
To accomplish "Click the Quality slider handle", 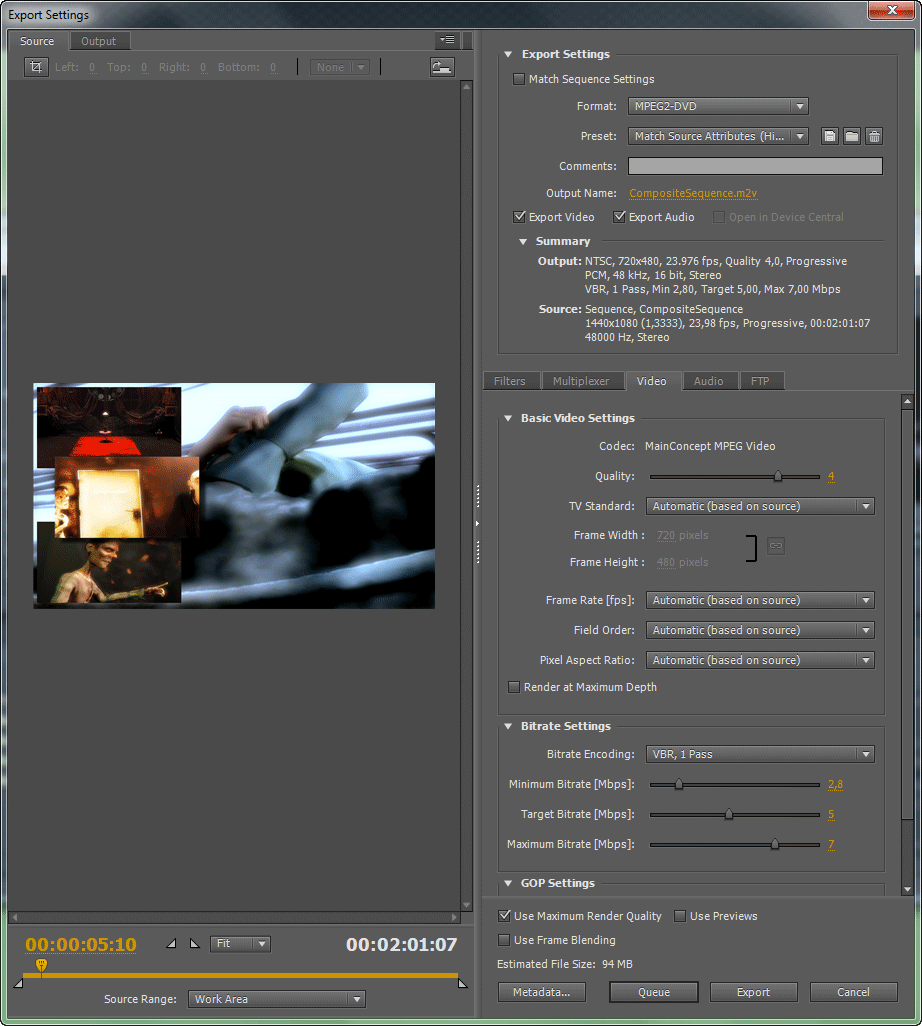I will 778,477.
